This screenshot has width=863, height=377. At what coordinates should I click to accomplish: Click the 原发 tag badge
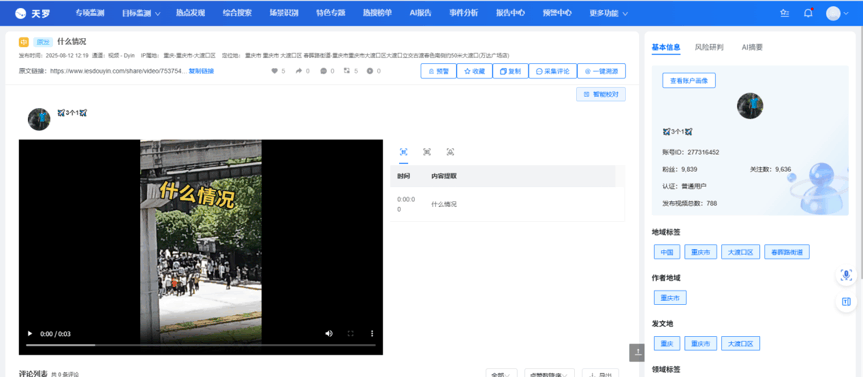click(x=42, y=42)
